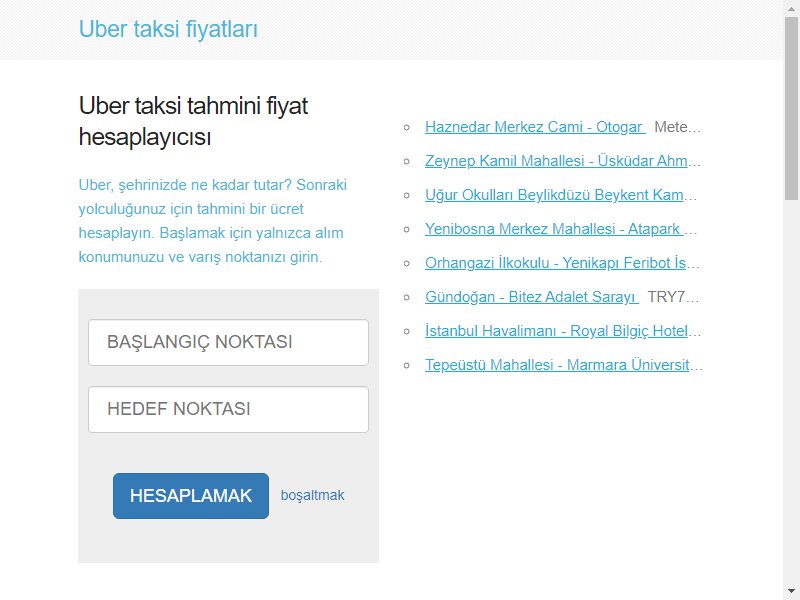800x600 pixels.
Task: Click the Uber taksi tahmini fiyat hesaplayıcısı heading
Action: (x=193, y=121)
